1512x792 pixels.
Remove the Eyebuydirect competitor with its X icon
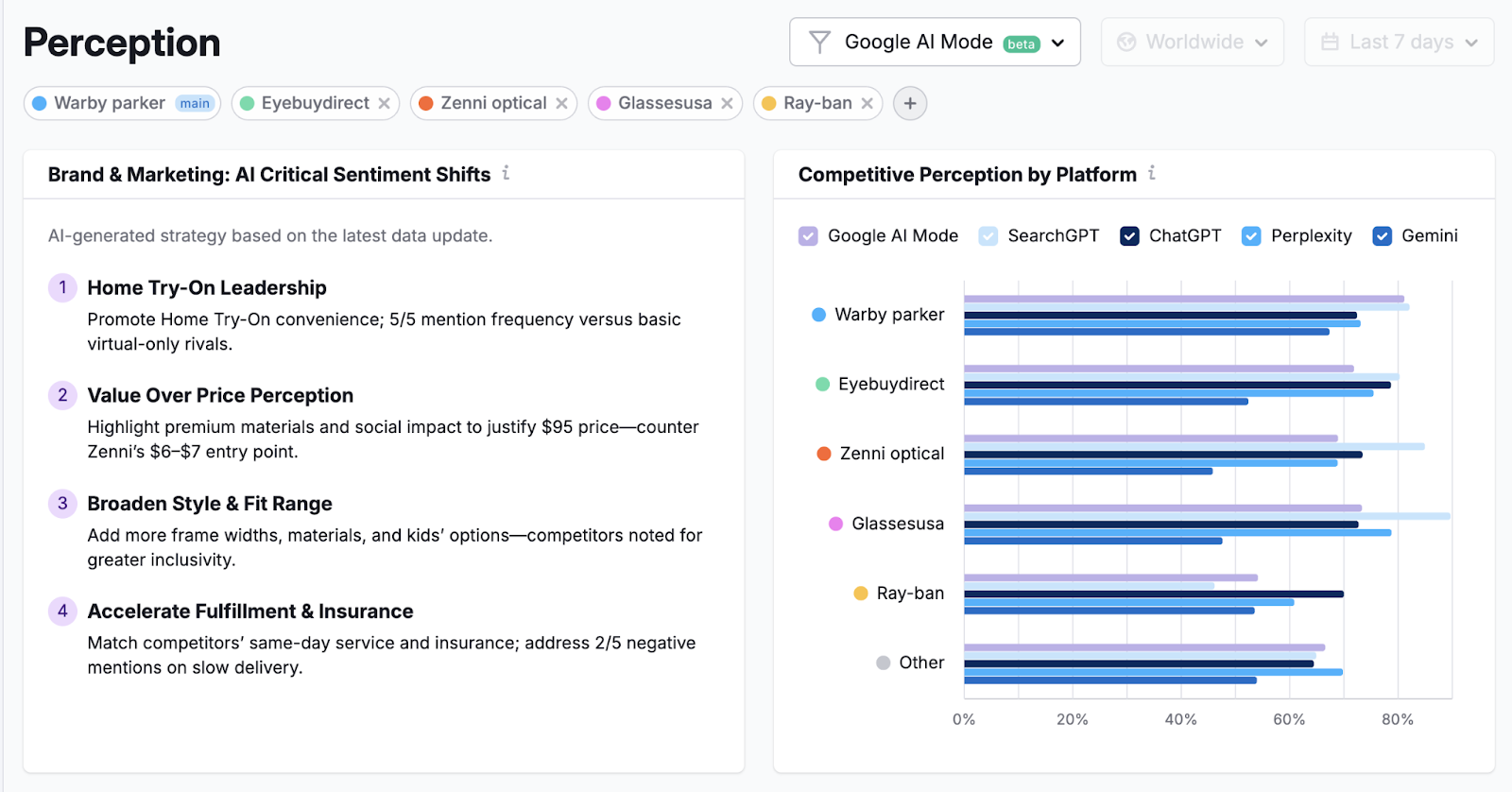pyautogui.click(x=384, y=103)
